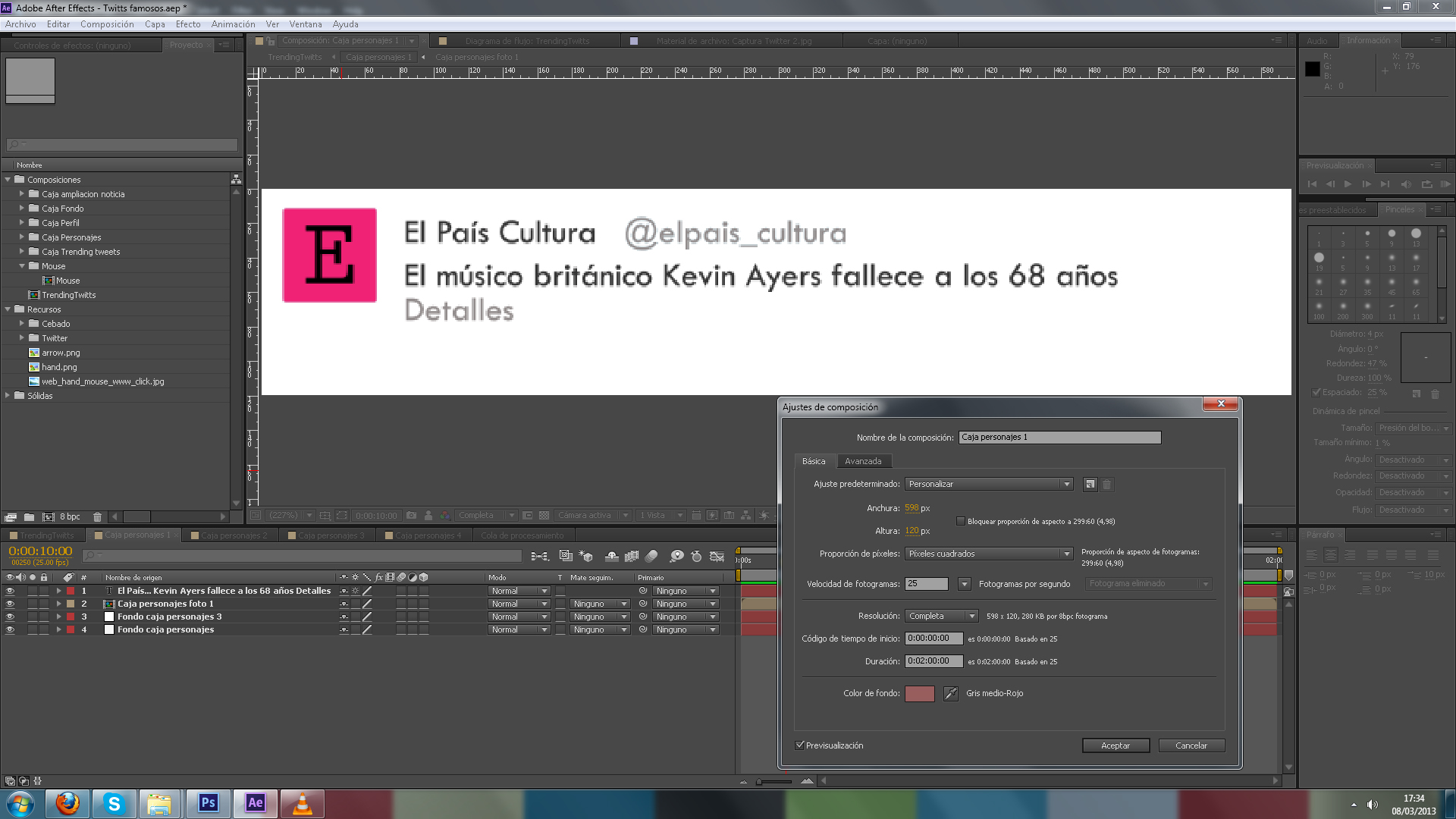
Task: Open the Resolución Completa dropdown
Action: tap(941, 617)
